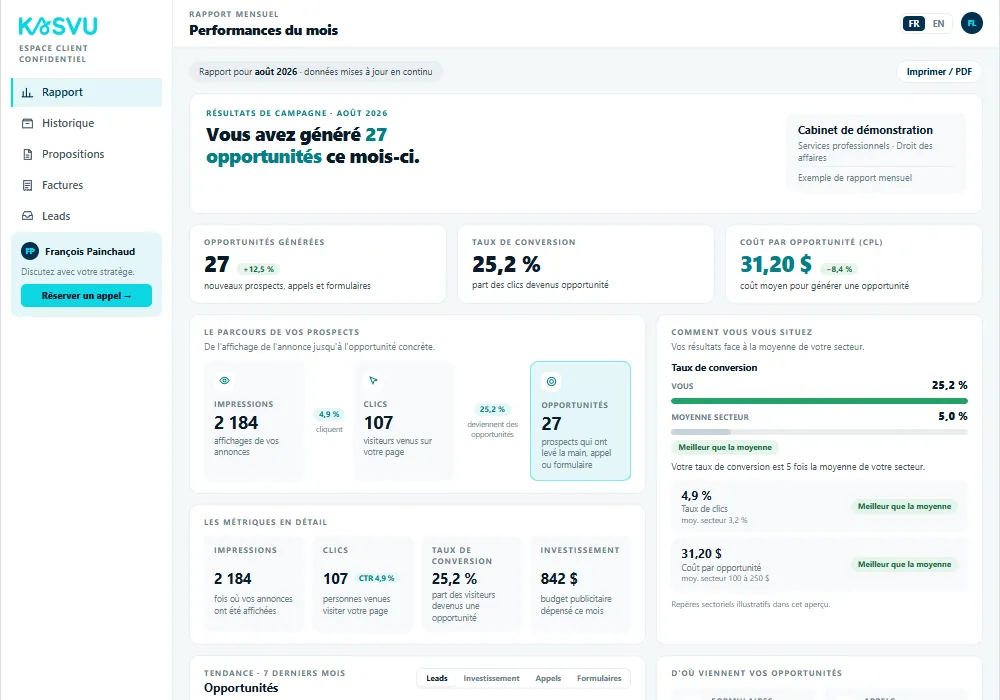Switch language to EN
Image resolution: width=1000 pixels, height=700 pixels.
[x=938, y=24]
